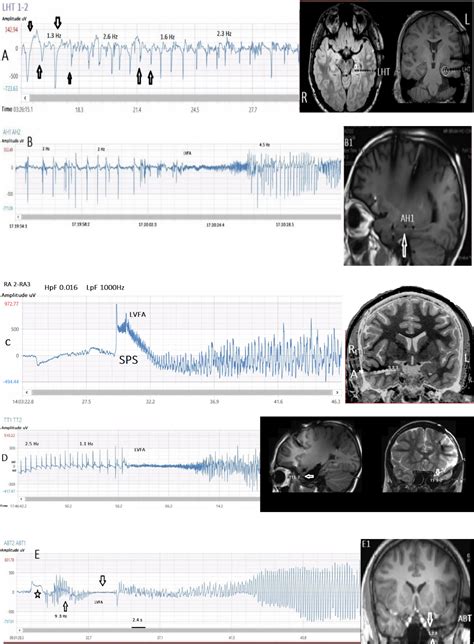Select the AH1 AH2 channel title
Image resolution: width=474 pixels, height=644 pixels.
[12, 132]
